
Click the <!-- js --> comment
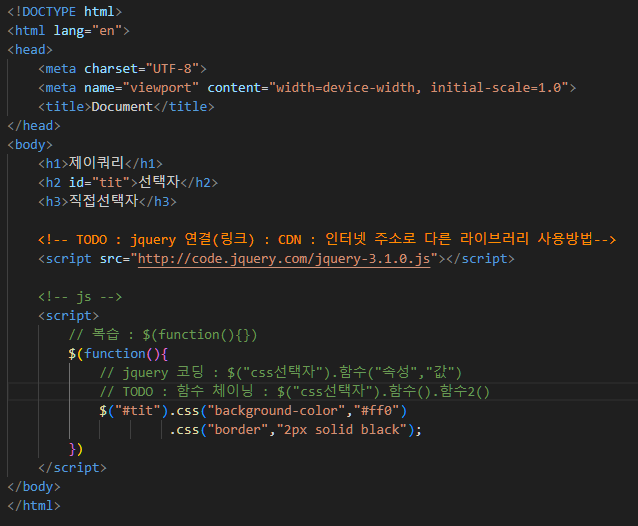[x=80, y=297]
